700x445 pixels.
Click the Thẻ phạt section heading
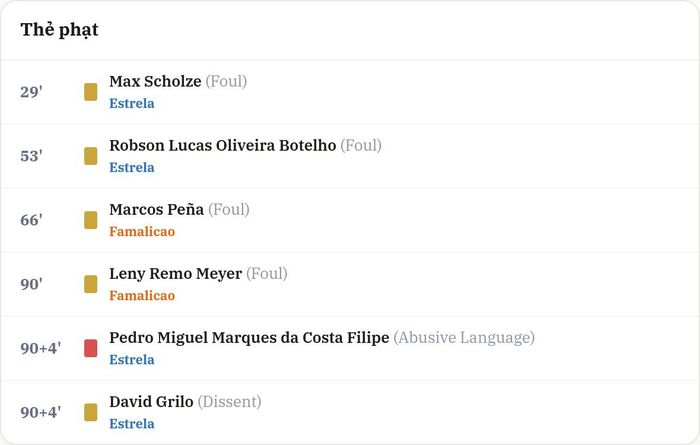[x=59, y=30]
